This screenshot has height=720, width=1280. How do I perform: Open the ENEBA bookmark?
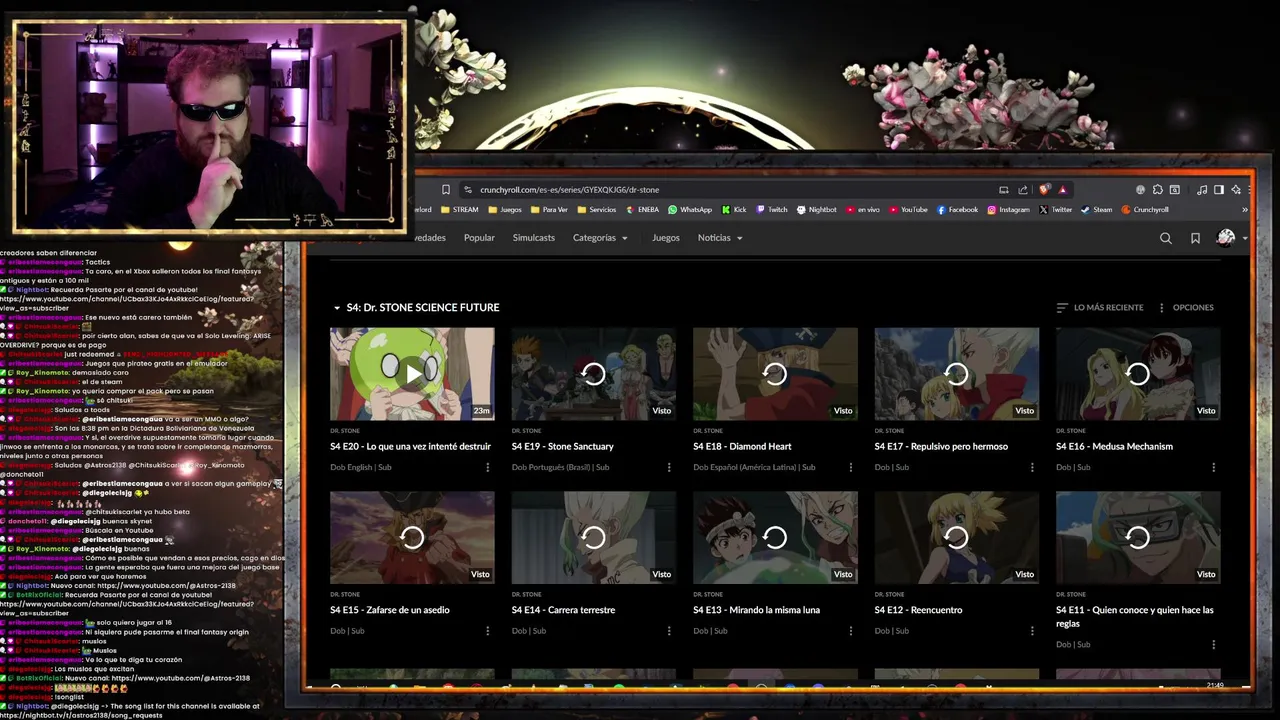642,210
